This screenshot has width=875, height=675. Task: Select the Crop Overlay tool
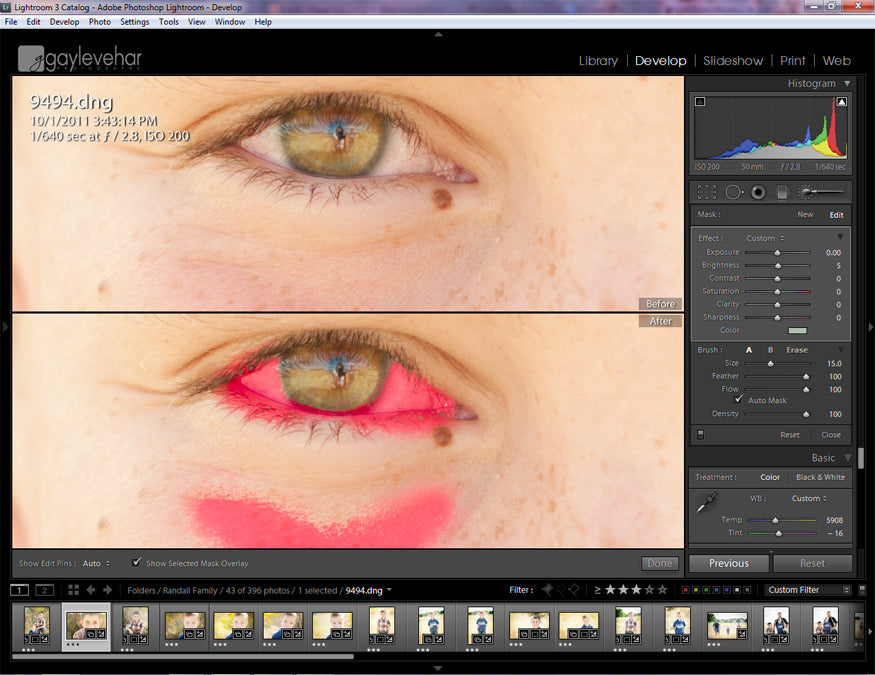tap(707, 192)
